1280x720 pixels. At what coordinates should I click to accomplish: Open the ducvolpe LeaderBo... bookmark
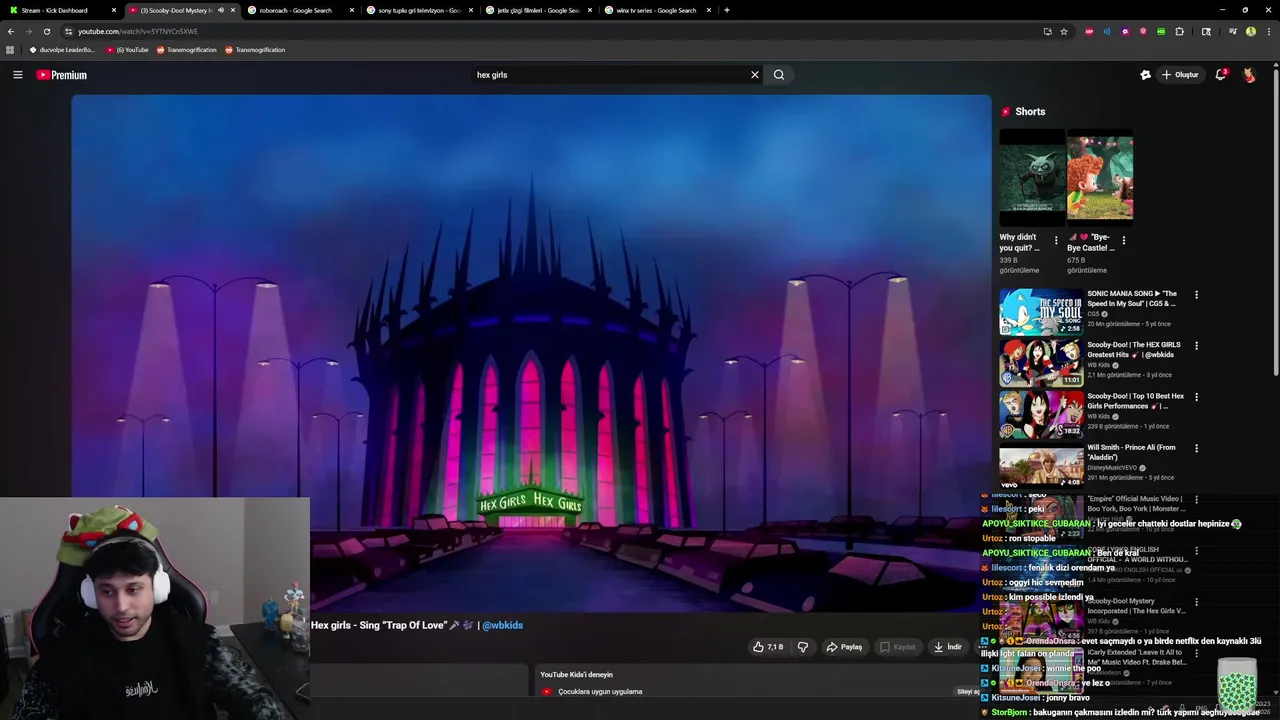[x=62, y=50]
